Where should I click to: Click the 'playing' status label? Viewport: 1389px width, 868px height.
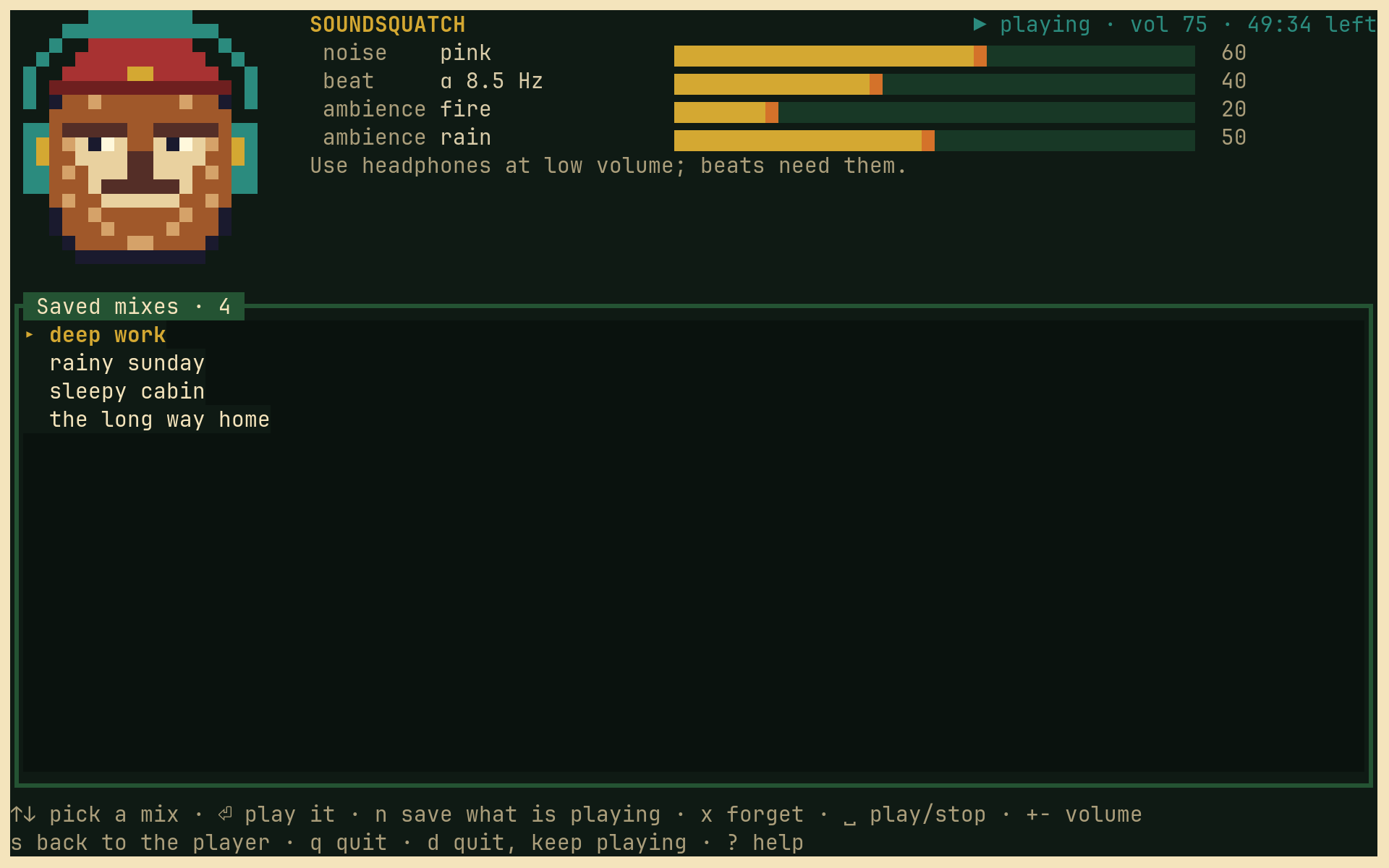[1045, 25]
